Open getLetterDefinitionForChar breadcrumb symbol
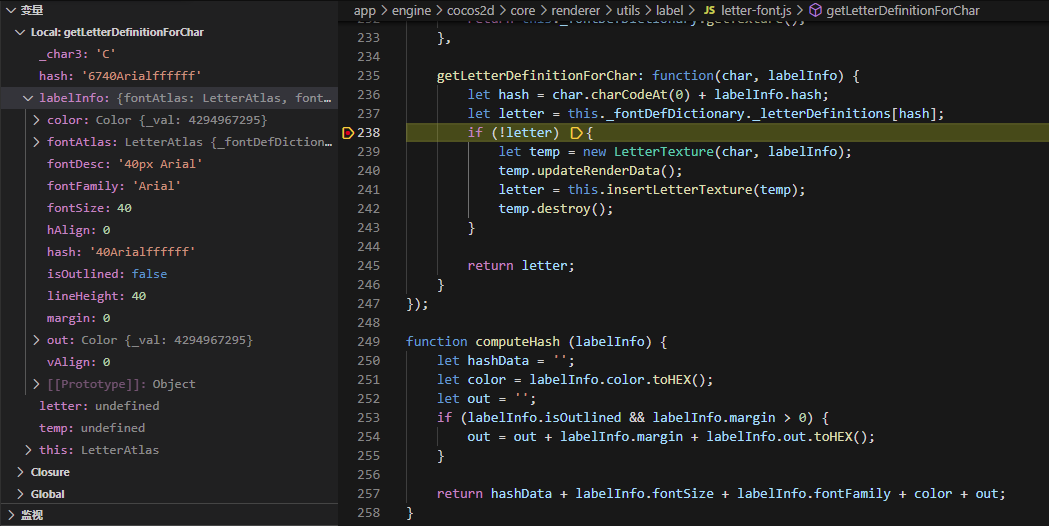The width and height of the screenshot is (1049, 526). coord(902,10)
